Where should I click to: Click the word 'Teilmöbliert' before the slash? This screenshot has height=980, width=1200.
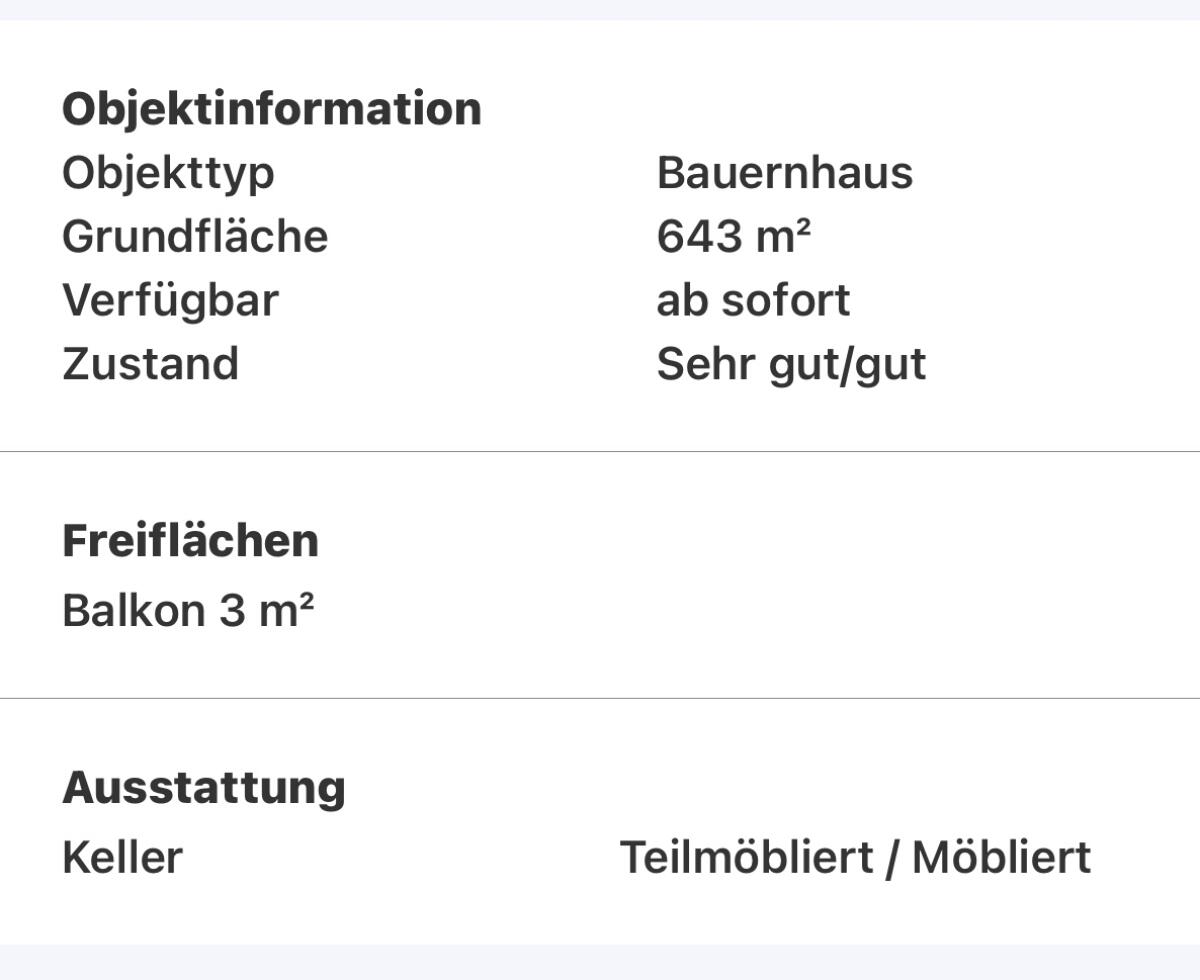click(x=747, y=858)
